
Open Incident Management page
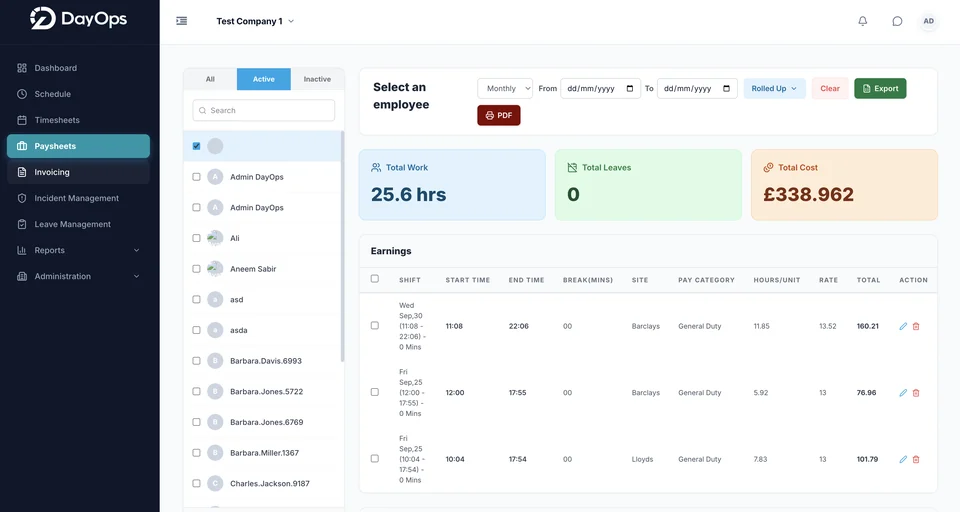[x=78, y=198]
